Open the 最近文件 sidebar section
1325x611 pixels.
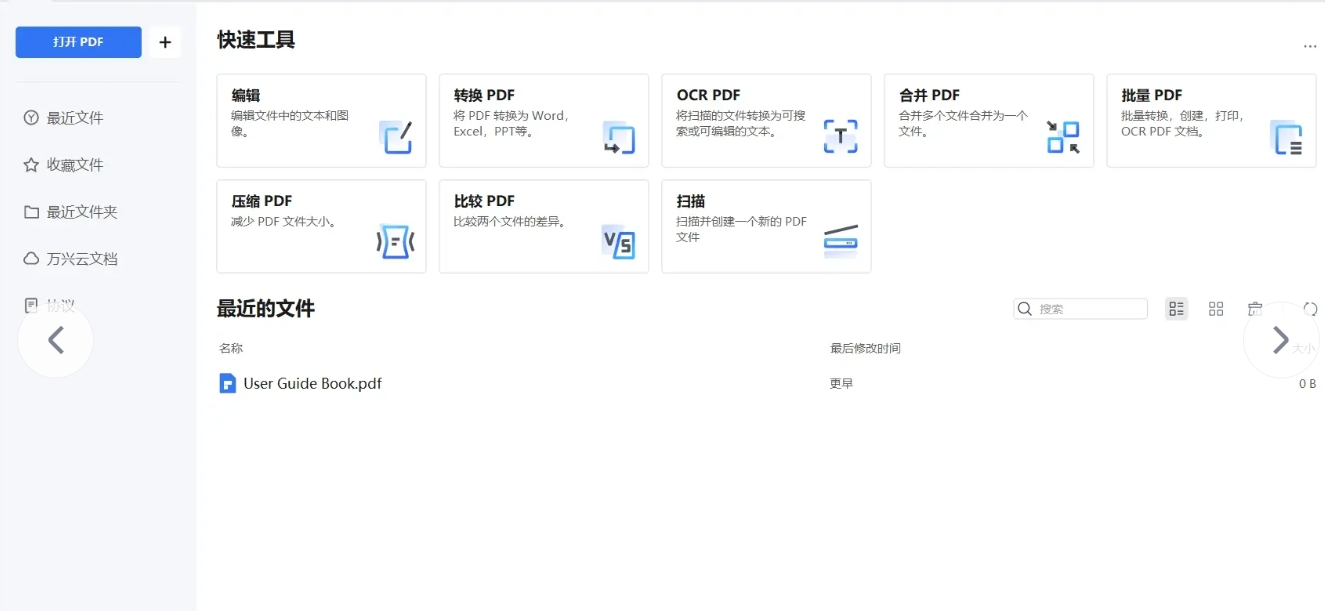pyautogui.click(x=75, y=118)
